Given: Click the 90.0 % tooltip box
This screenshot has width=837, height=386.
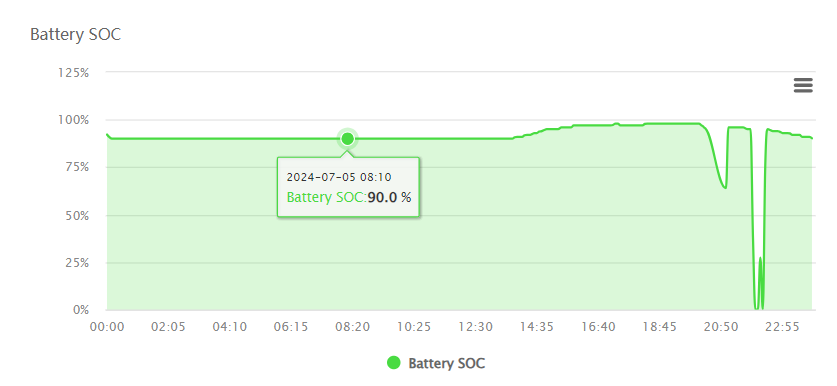Looking at the screenshot, I should pyautogui.click(x=348, y=187).
